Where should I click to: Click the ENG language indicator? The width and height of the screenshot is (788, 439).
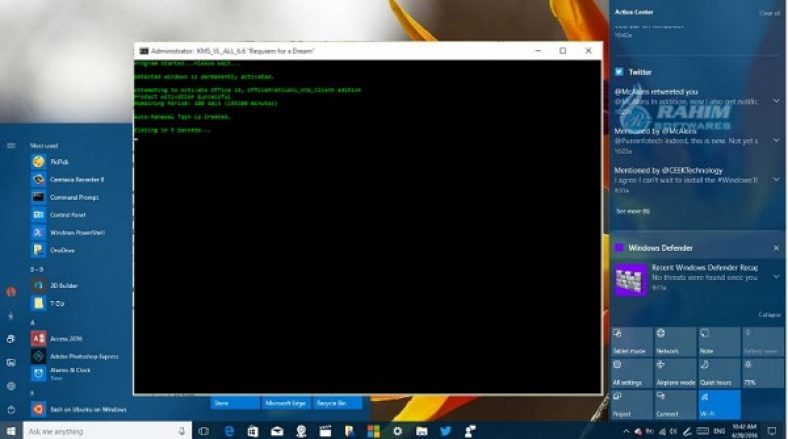pyautogui.click(x=719, y=431)
